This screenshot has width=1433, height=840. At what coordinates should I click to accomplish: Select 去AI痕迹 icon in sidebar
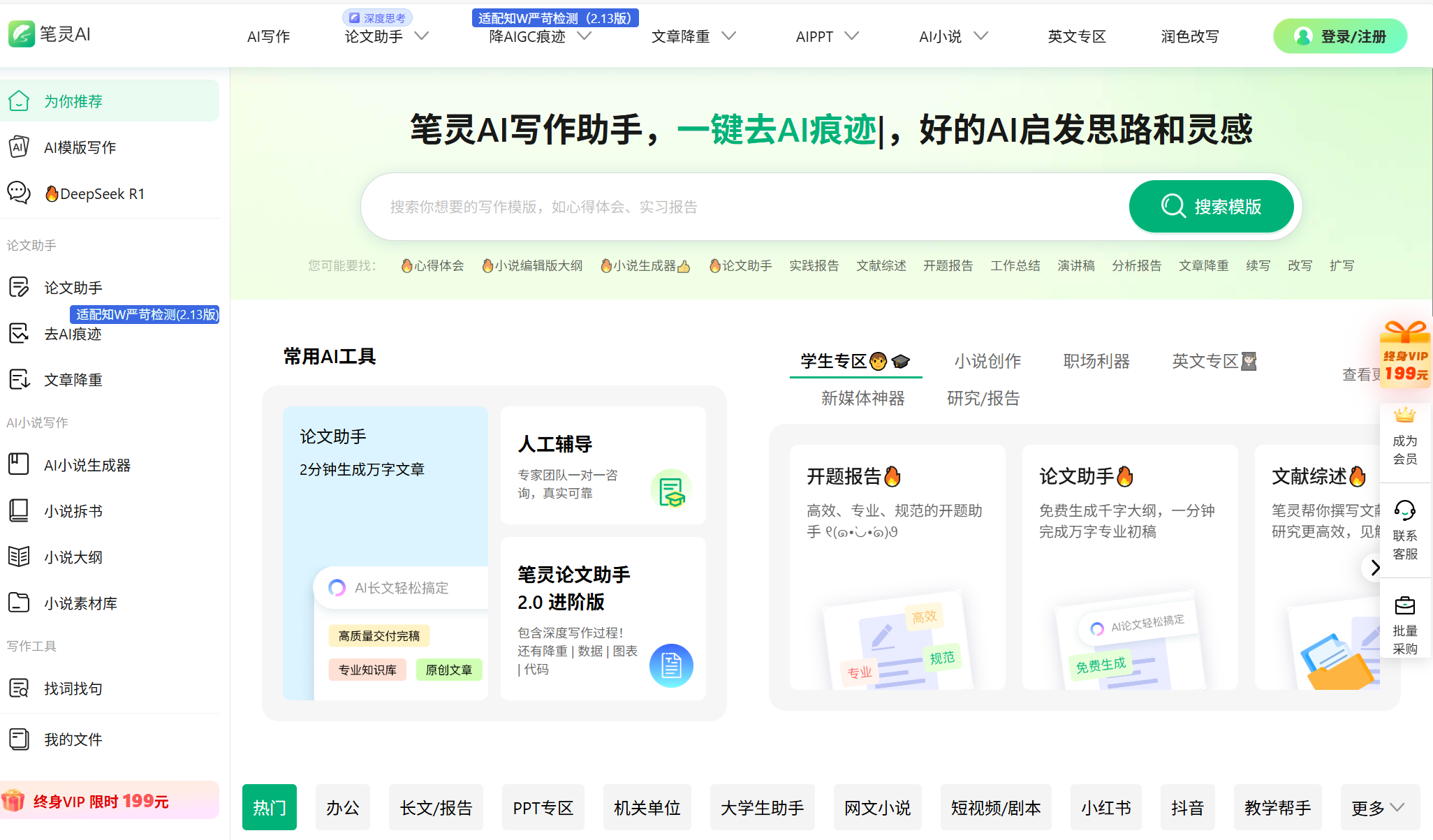click(x=19, y=334)
